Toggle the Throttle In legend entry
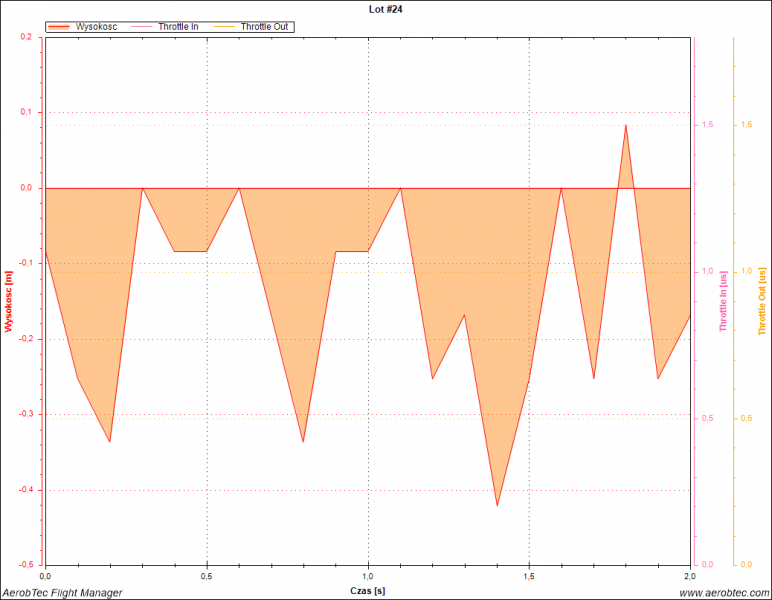The image size is (772, 600). pos(178,26)
